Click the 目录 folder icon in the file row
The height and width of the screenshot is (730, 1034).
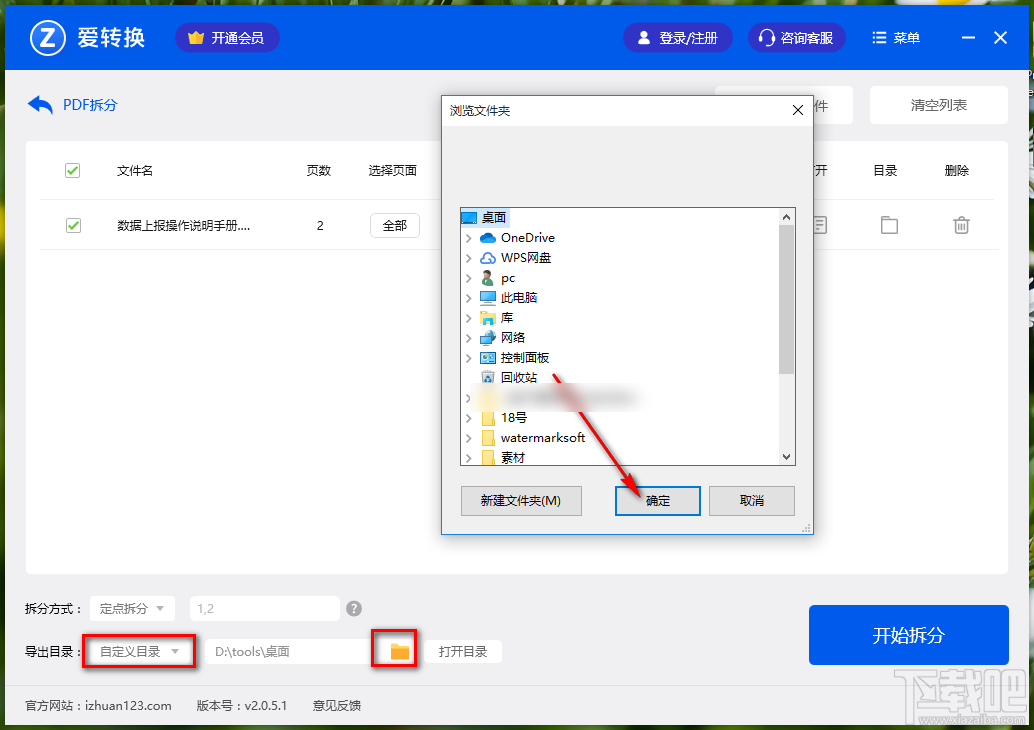(x=889, y=225)
